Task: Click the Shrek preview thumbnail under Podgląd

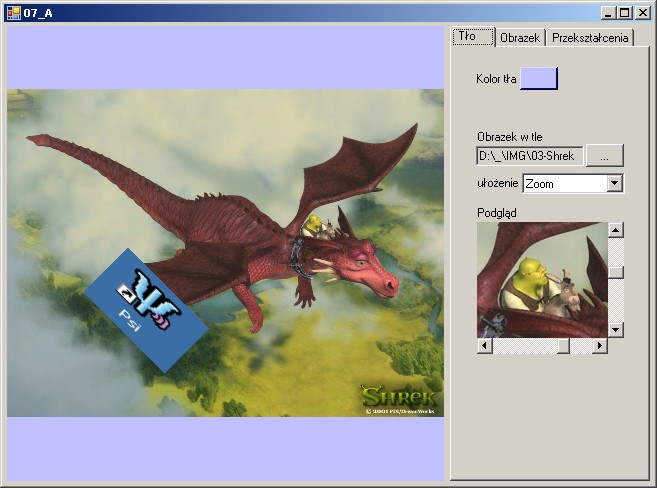Action: pyautogui.click(x=542, y=280)
